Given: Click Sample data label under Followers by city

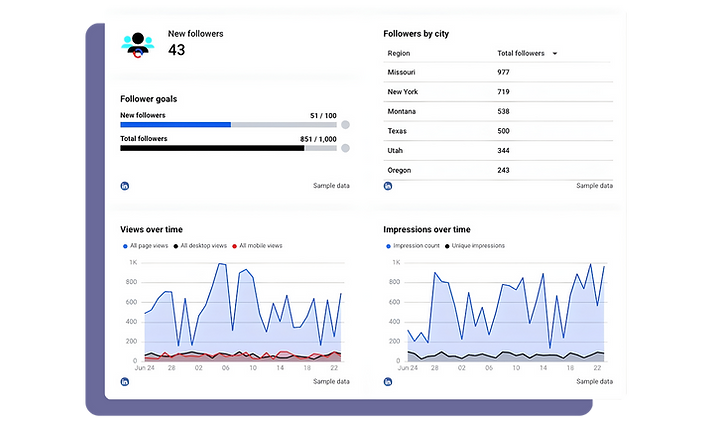Looking at the screenshot, I should [594, 185].
